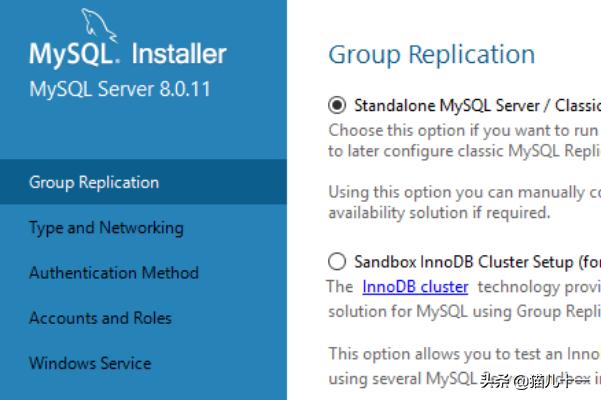Open the Group Replication step in sidebar
601x400 pixels.
coord(143,182)
